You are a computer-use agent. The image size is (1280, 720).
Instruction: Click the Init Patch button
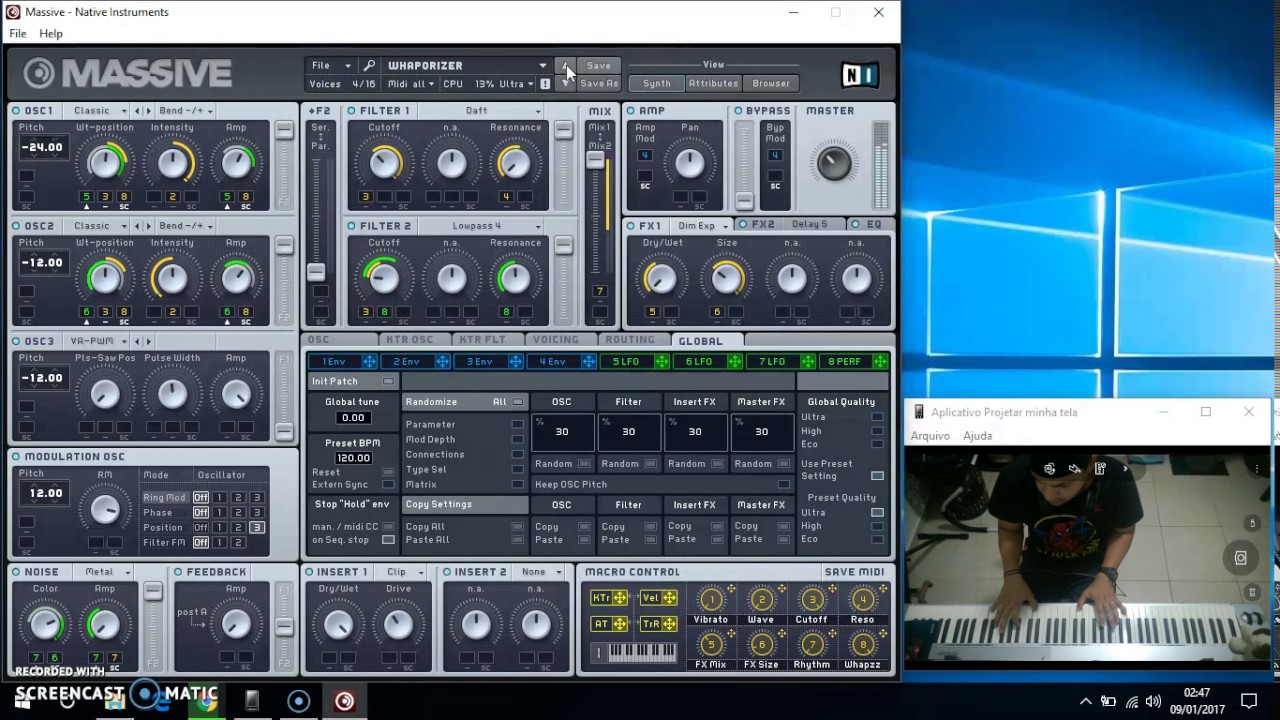(x=353, y=381)
